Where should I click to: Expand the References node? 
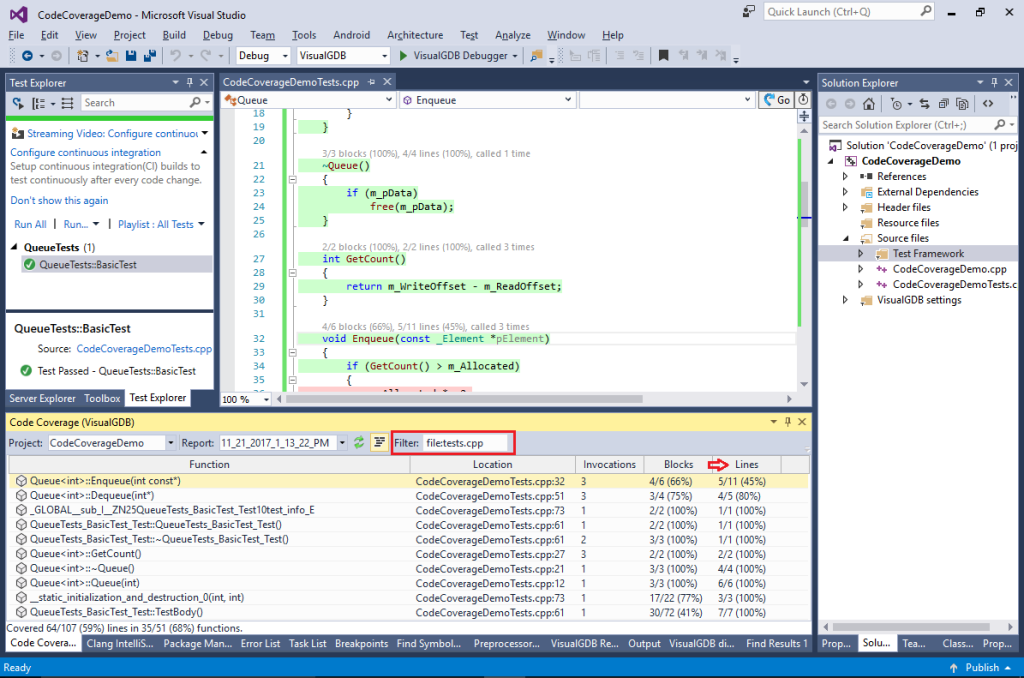[845, 176]
